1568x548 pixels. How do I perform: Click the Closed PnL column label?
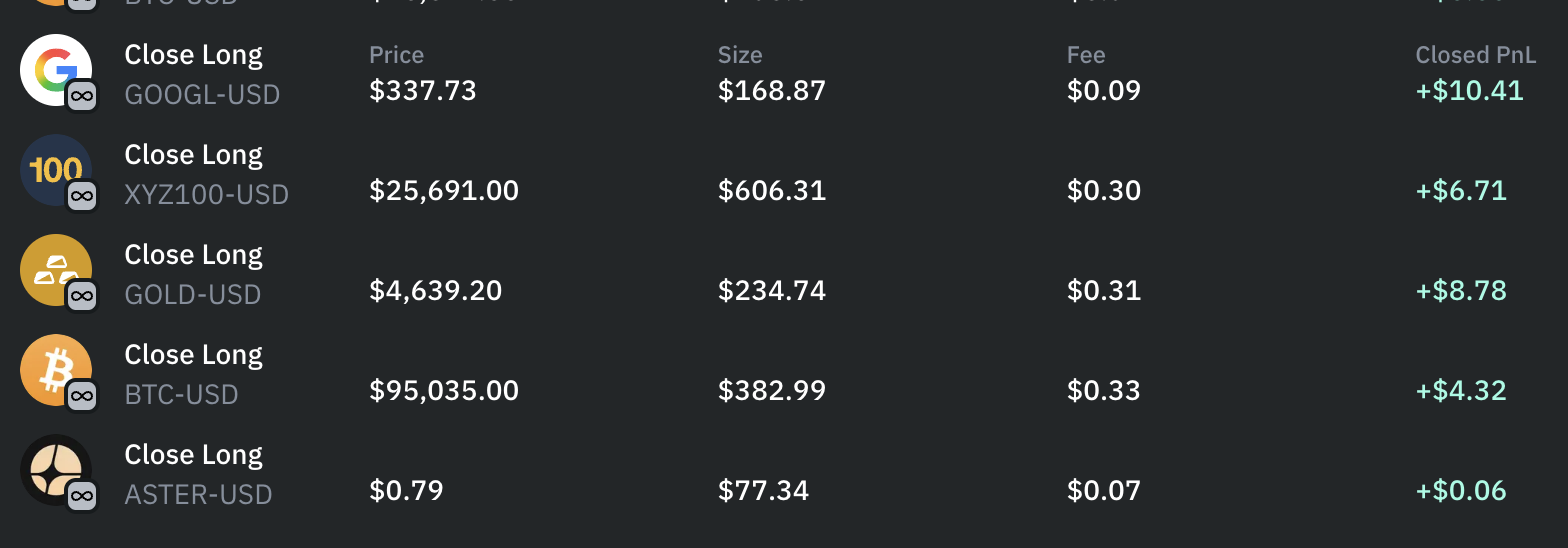click(x=1475, y=56)
